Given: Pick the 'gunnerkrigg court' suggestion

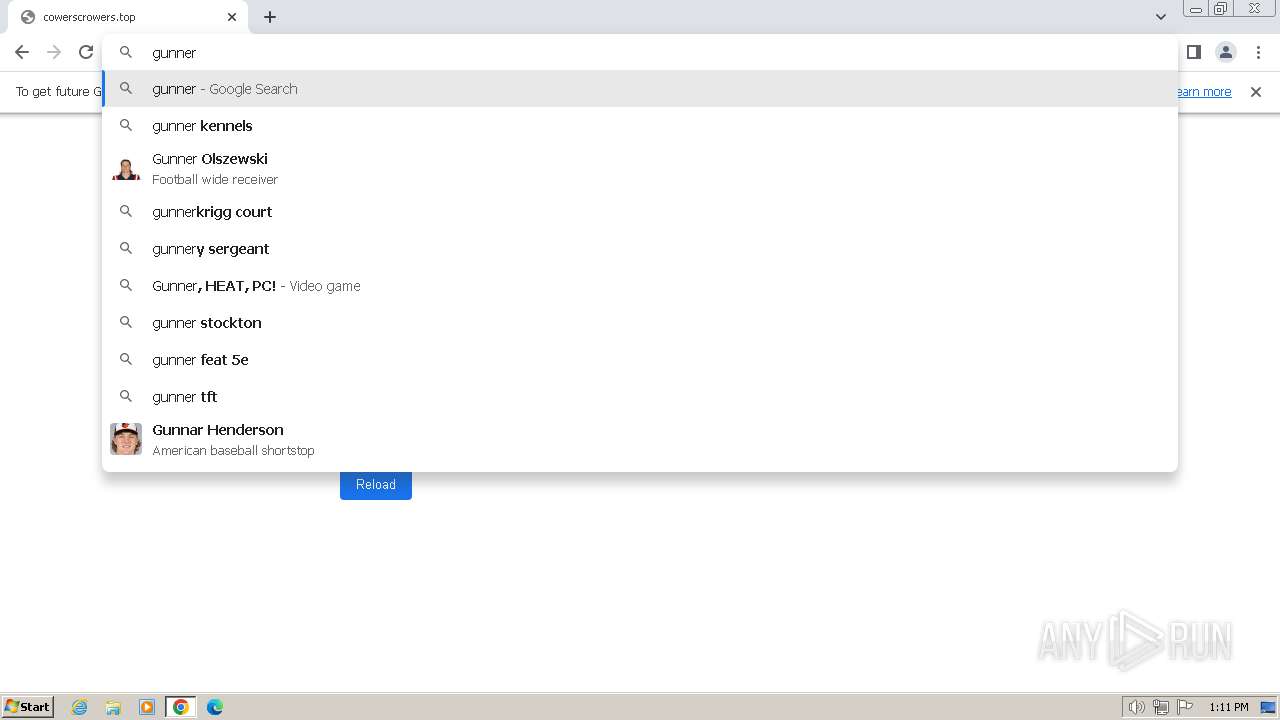Looking at the screenshot, I should coord(640,212).
